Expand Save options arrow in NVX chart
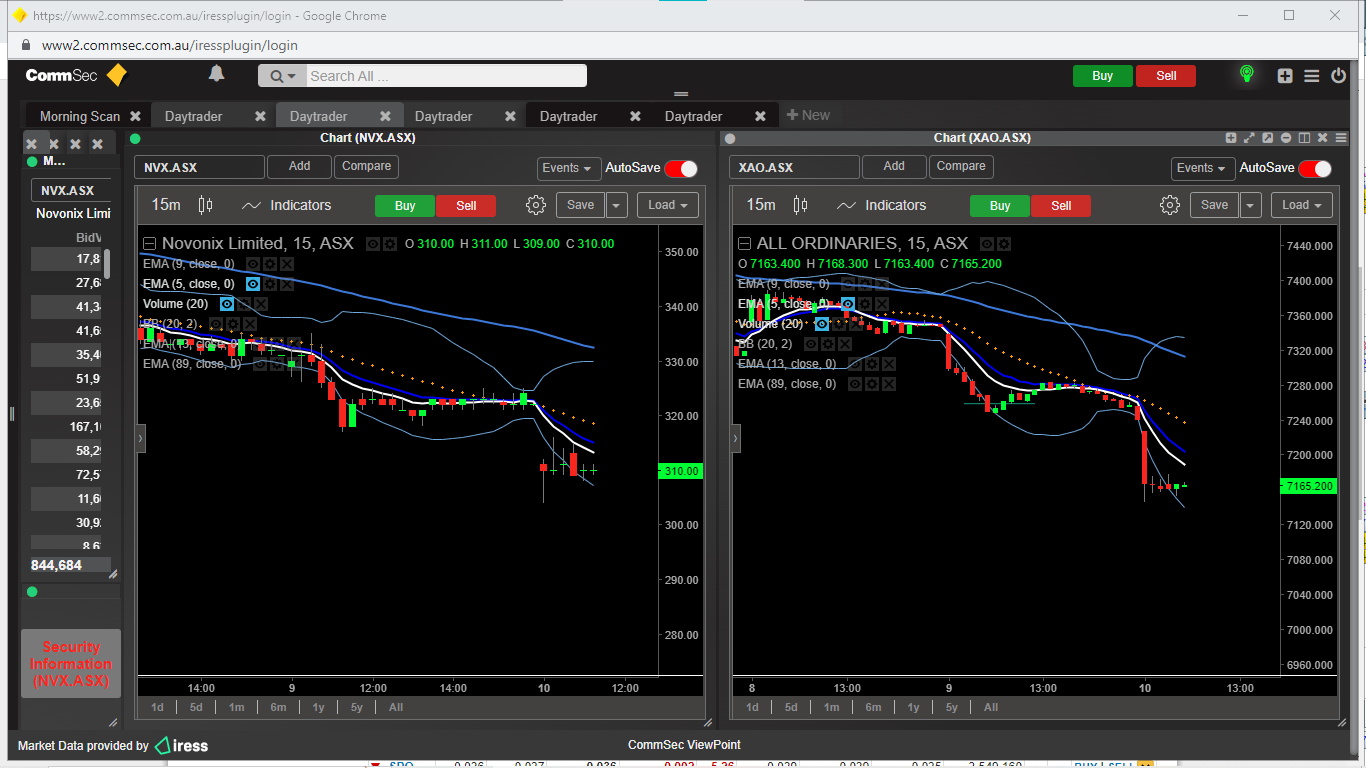This screenshot has height=768, width=1366. [x=616, y=205]
